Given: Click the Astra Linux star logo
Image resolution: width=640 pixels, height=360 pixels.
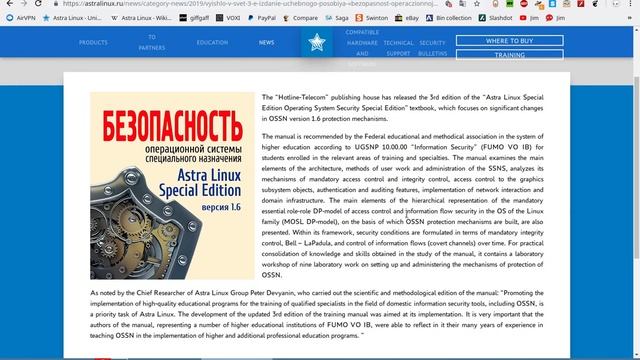Looking at the screenshot, I should click(317, 42).
